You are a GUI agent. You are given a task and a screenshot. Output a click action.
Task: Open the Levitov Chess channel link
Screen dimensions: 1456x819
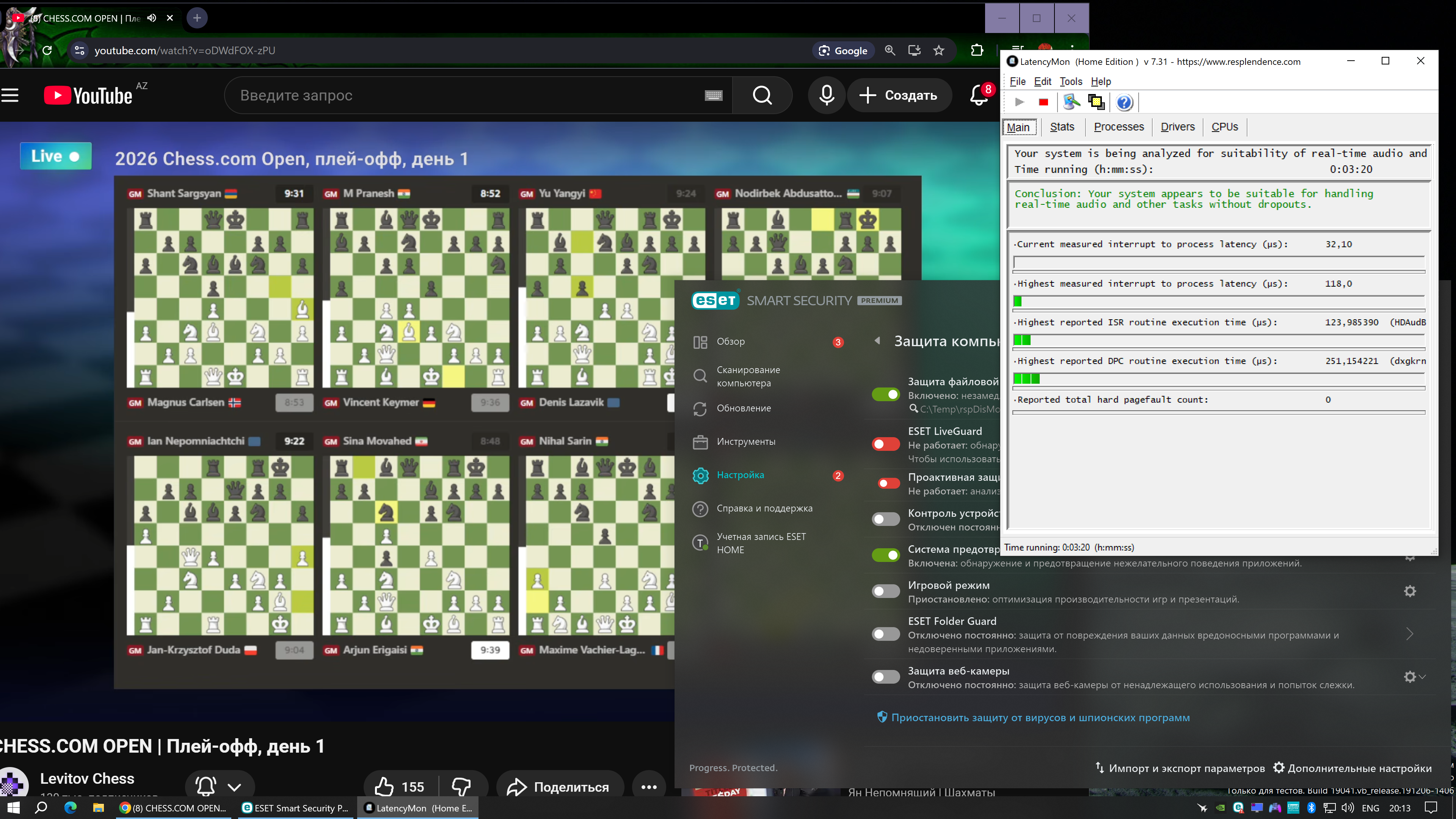[87, 778]
